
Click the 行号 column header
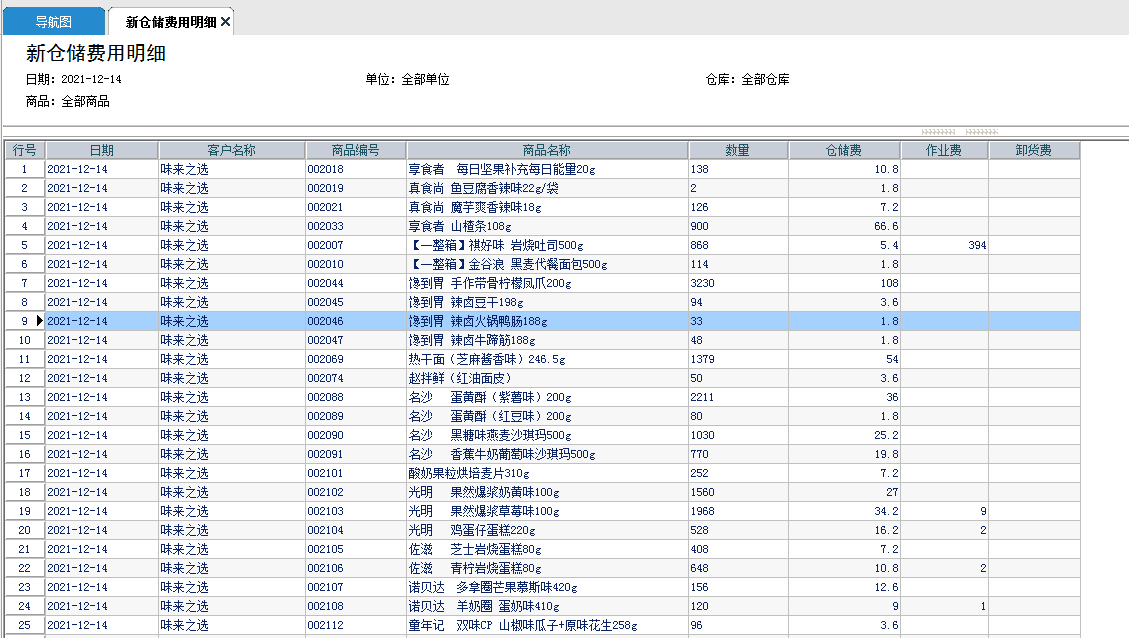24,150
